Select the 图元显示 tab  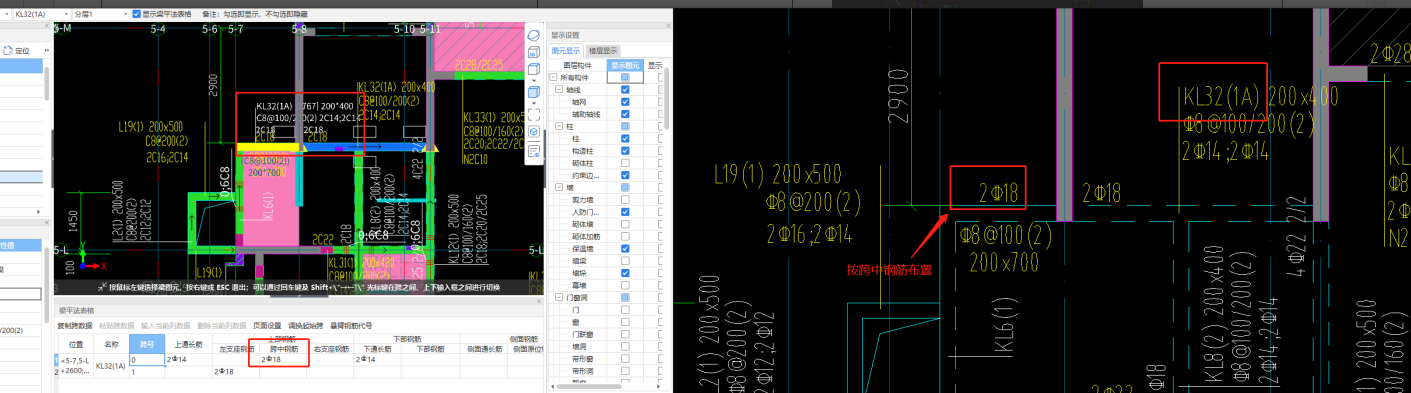(x=566, y=50)
